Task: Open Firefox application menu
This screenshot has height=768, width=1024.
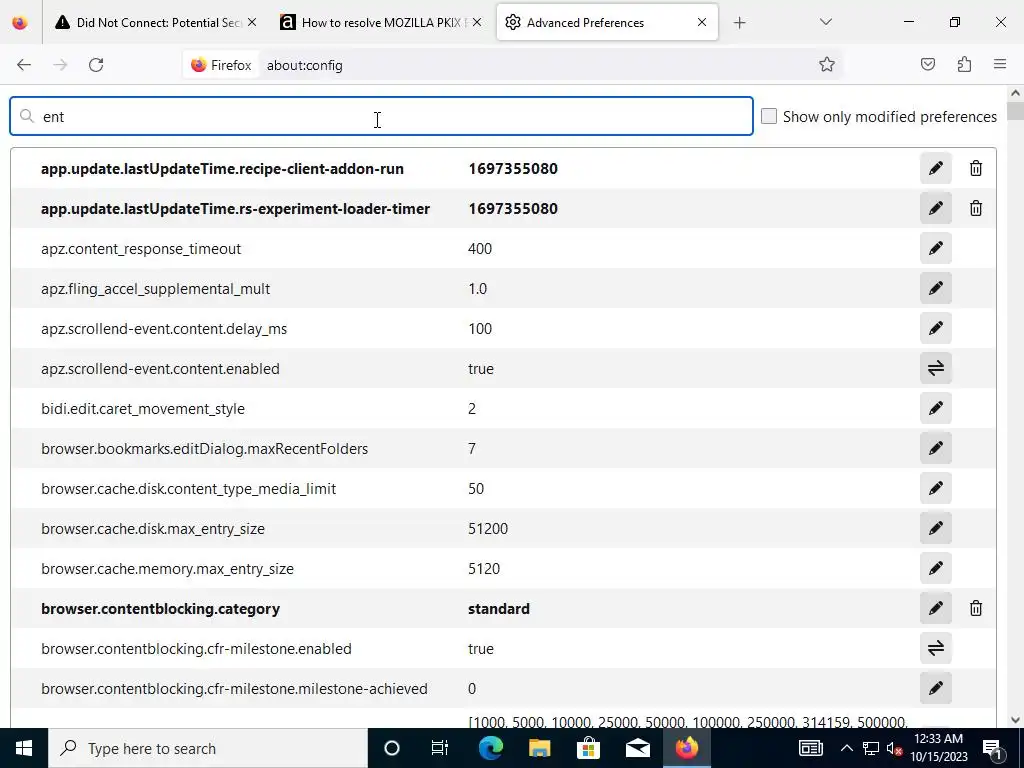Action: 1000,65
